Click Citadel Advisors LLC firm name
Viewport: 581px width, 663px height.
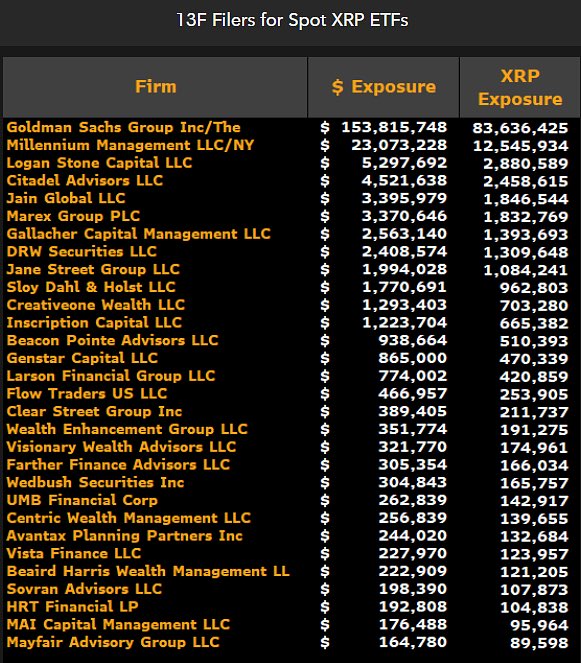click(x=85, y=181)
